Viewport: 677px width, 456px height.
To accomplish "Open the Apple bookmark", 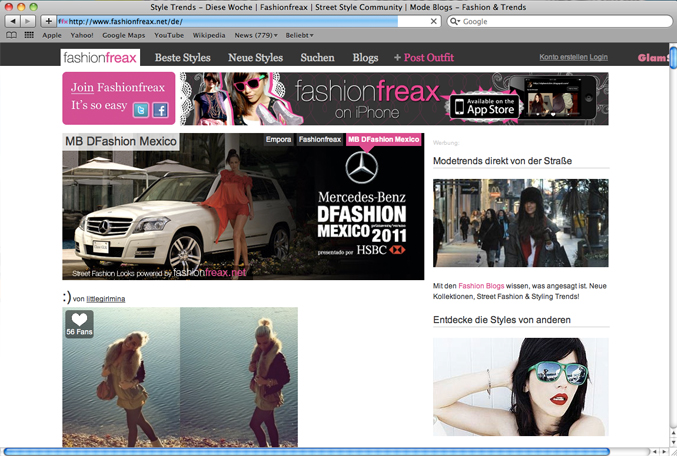I will pos(52,35).
